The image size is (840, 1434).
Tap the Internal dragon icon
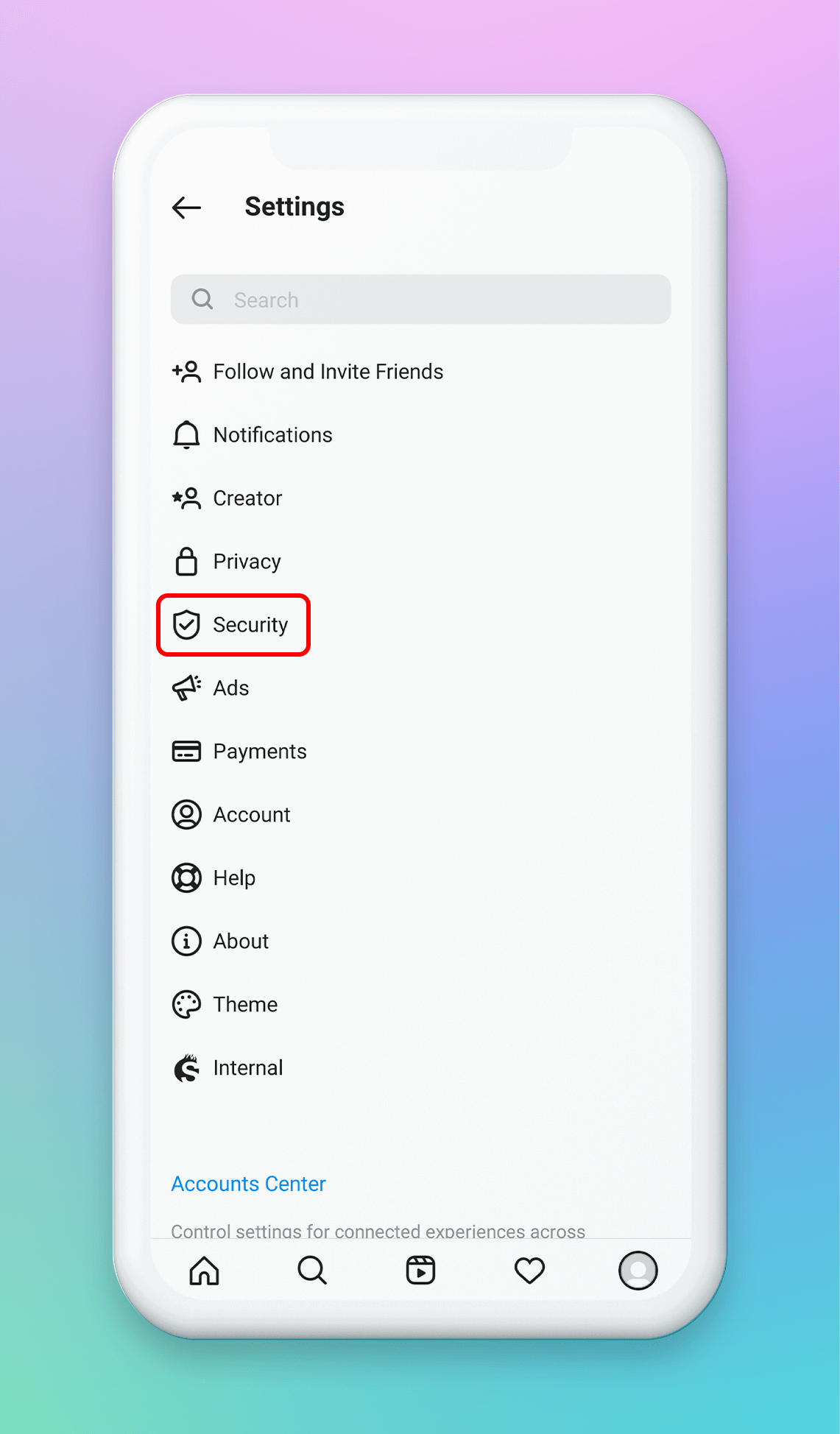[x=186, y=1068]
